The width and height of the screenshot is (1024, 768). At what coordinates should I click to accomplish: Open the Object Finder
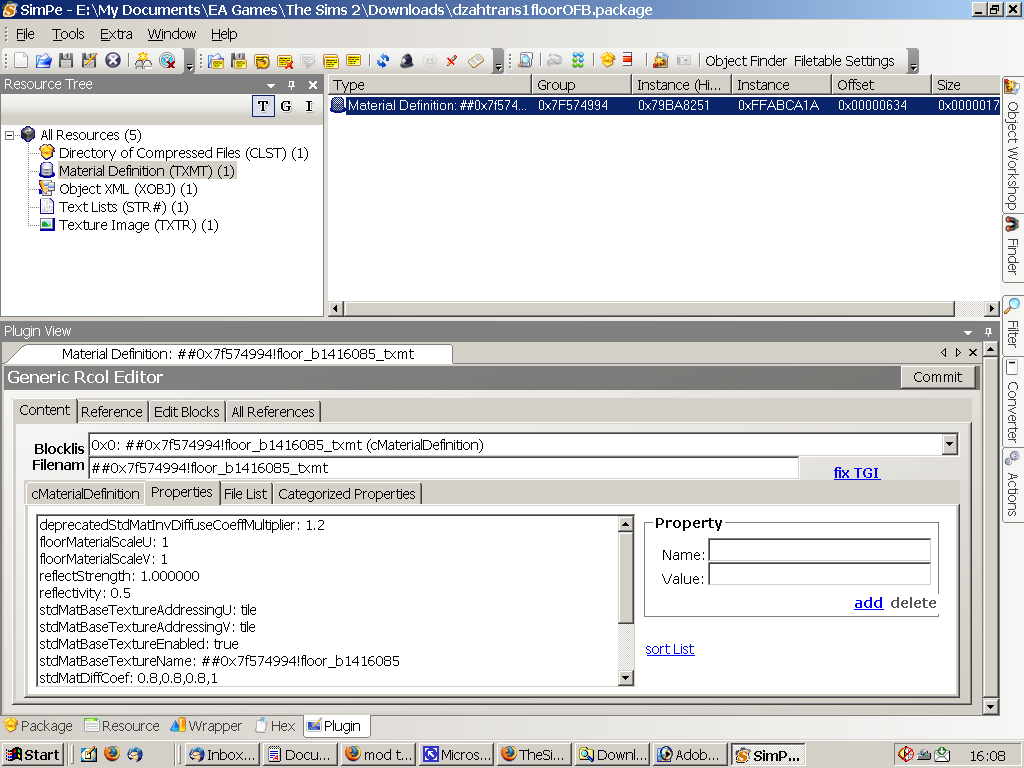click(x=746, y=61)
